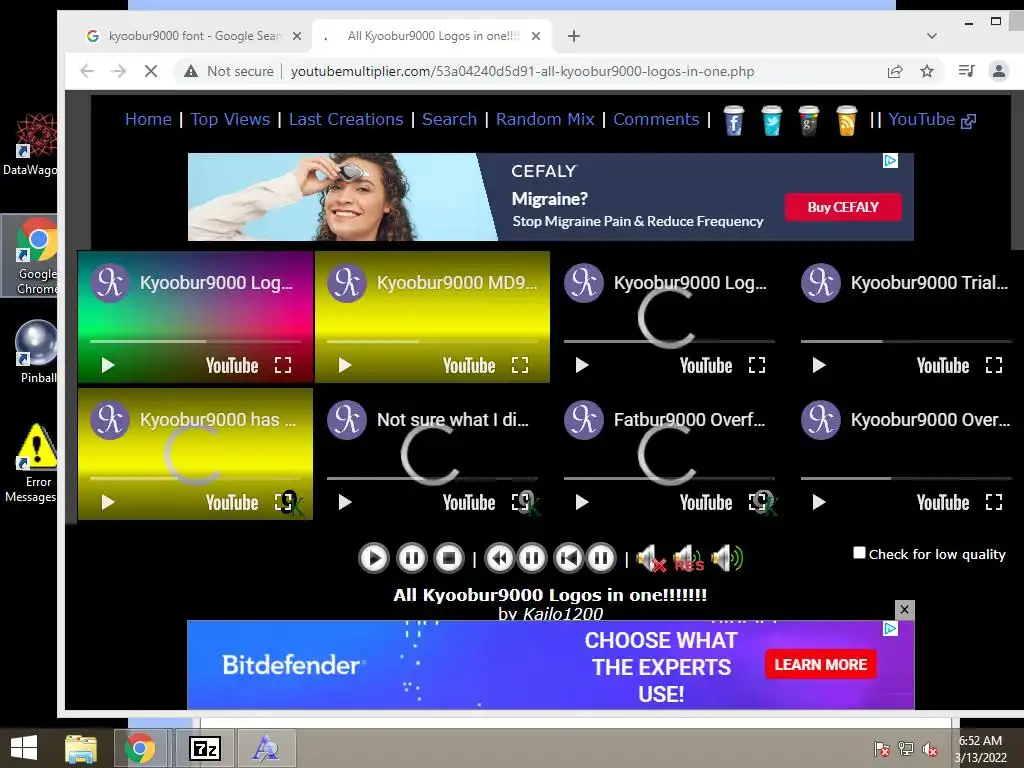Click the Not secure site info indicator
Image resolution: width=1024 pixels, height=768 pixels.
tap(229, 71)
